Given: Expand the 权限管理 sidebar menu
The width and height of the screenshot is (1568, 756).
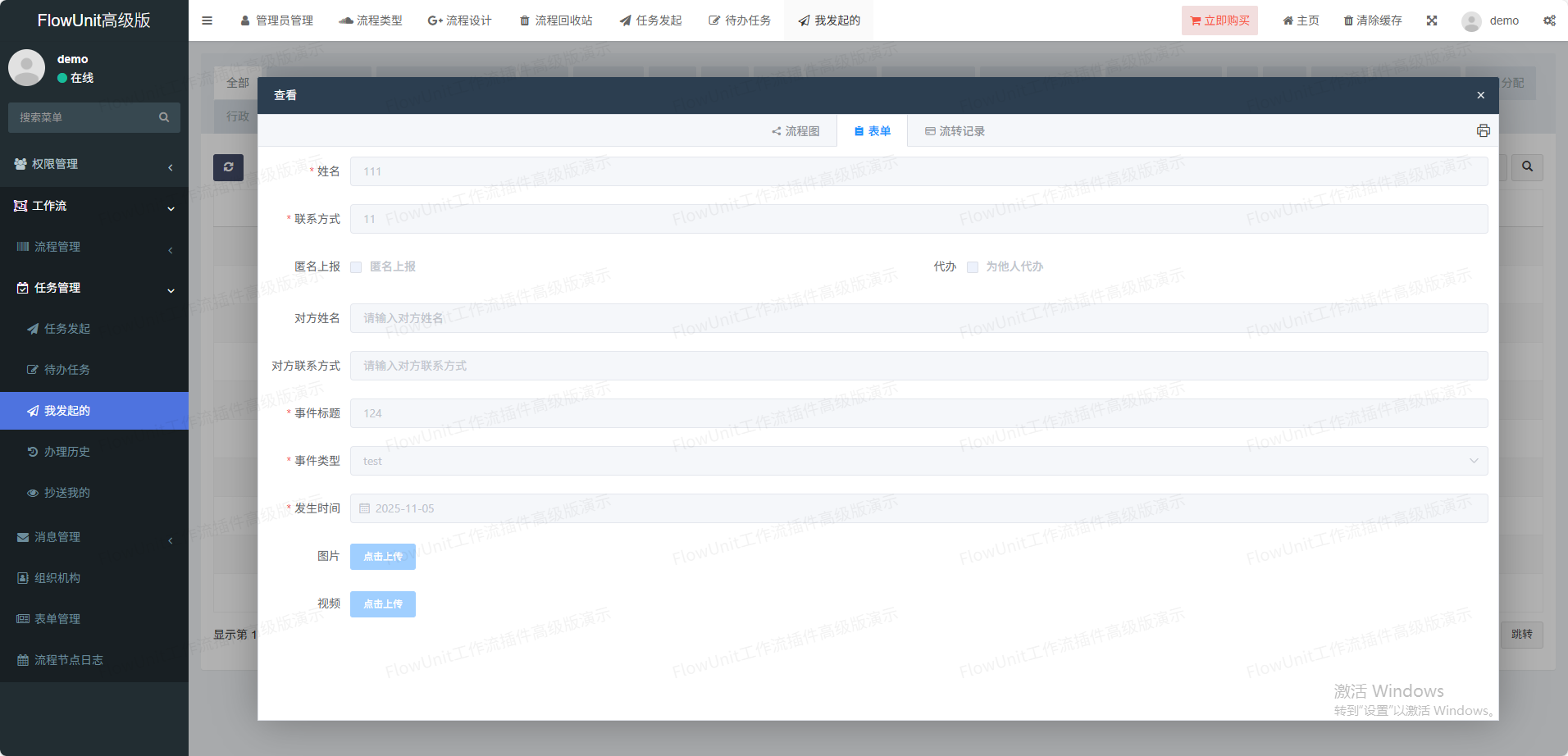Looking at the screenshot, I should (x=94, y=164).
